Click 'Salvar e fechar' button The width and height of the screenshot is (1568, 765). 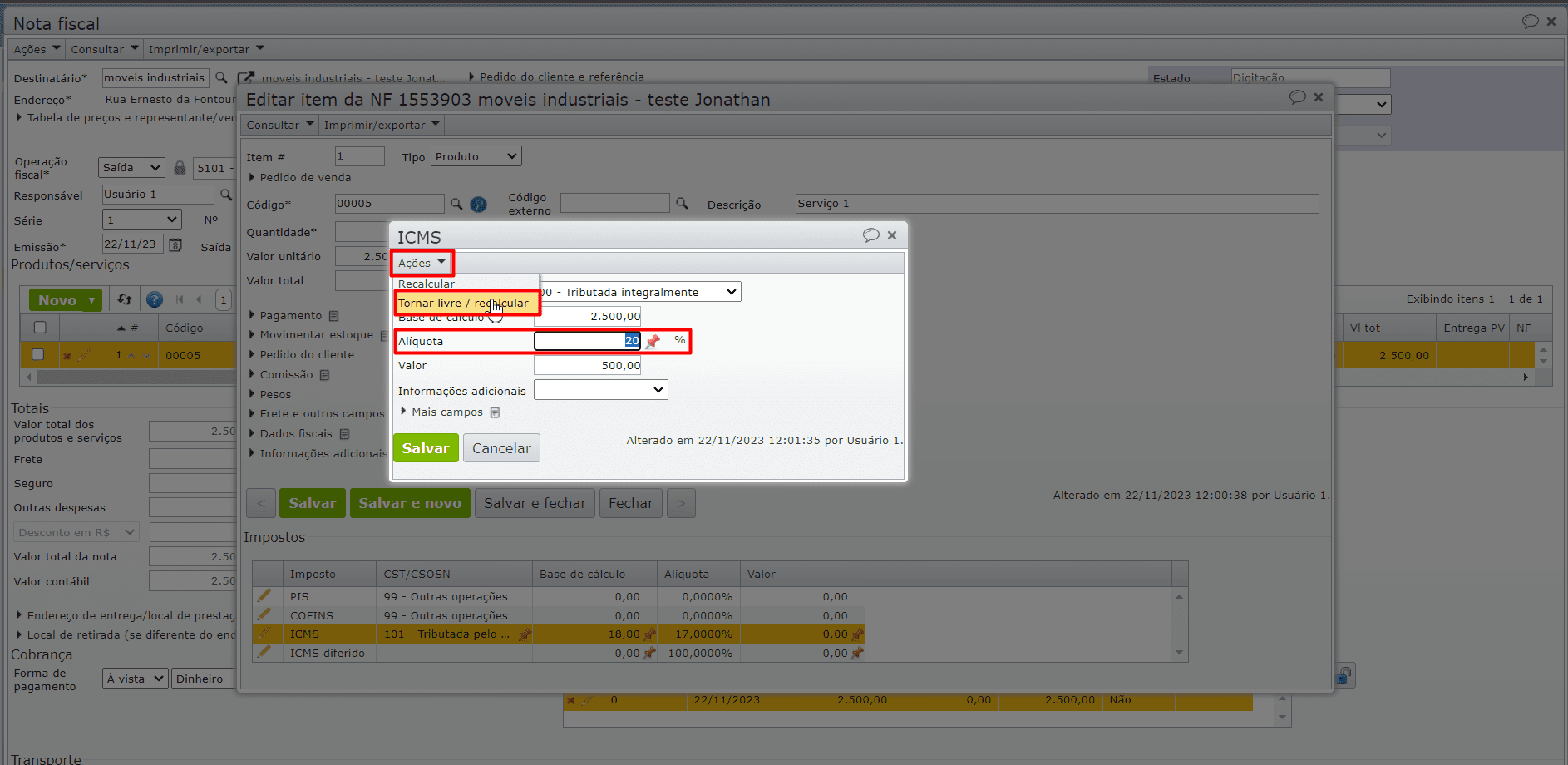click(535, 503)
